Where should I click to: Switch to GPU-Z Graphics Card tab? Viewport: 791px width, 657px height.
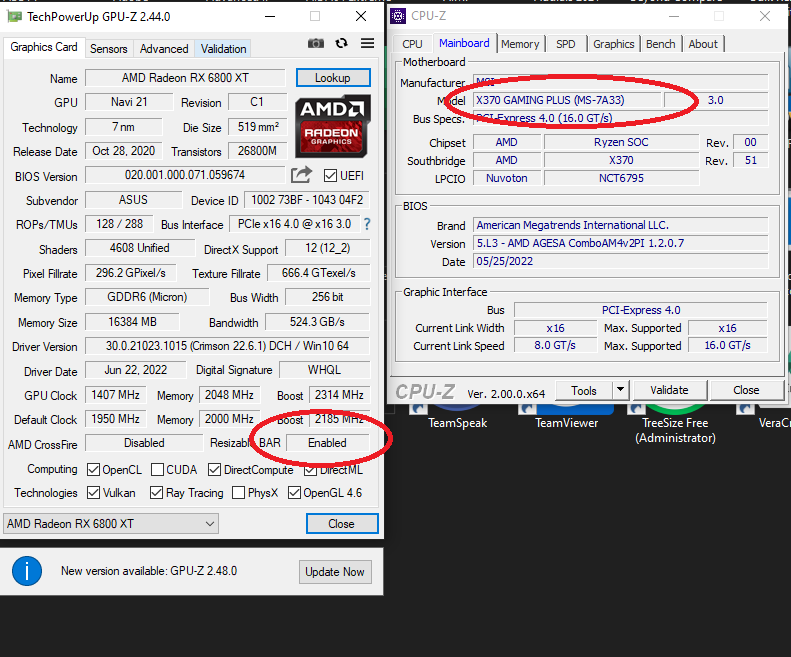(44, 47)
